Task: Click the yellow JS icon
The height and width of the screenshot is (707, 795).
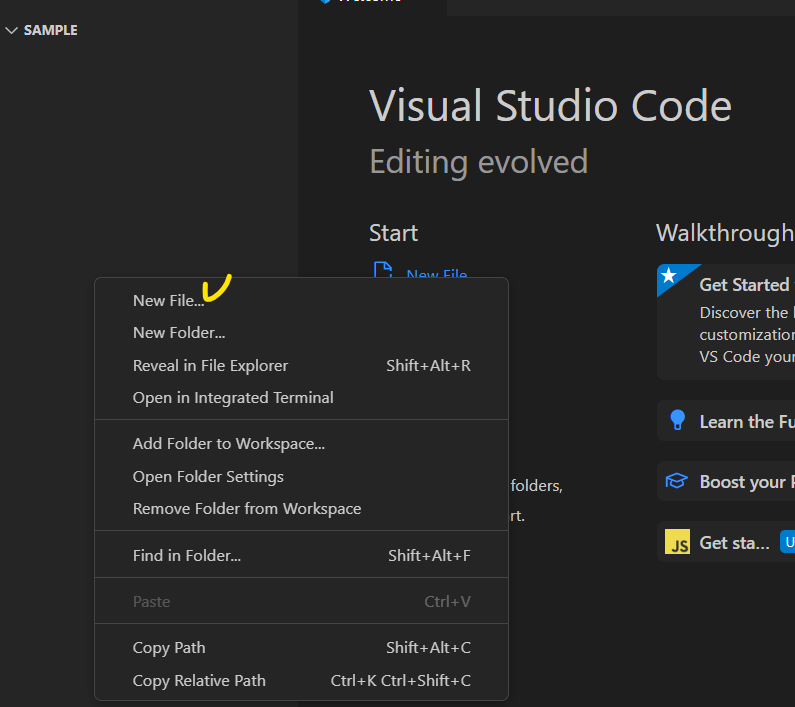Action: coord(677,542)
